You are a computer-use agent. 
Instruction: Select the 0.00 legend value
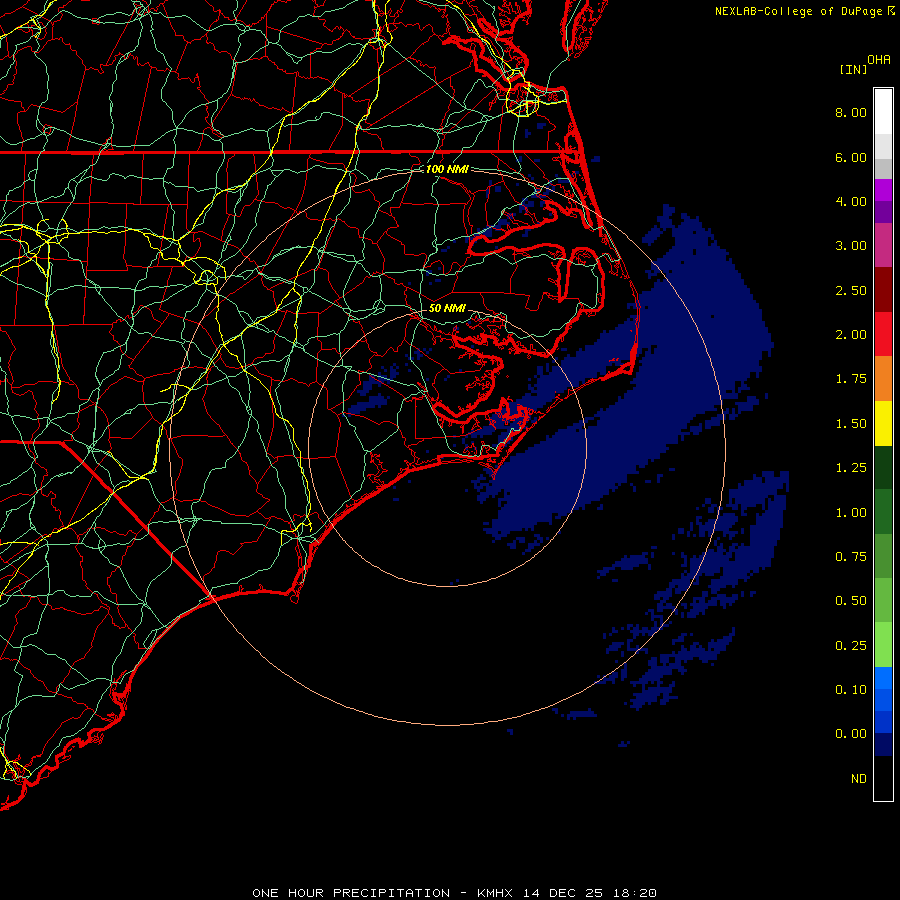[851, 734]
